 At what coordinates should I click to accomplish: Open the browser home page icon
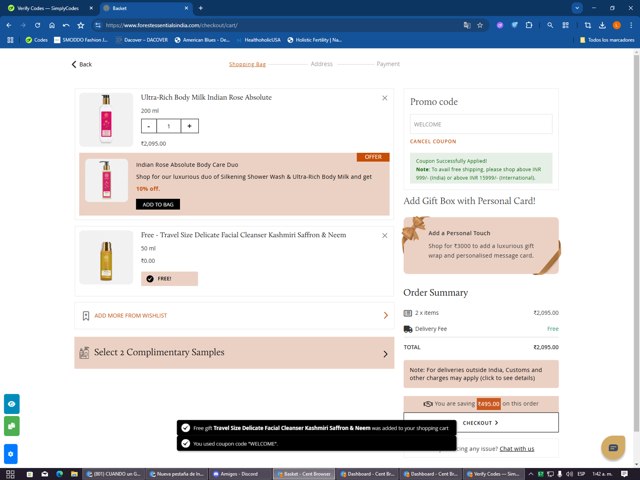coord(52,25)
